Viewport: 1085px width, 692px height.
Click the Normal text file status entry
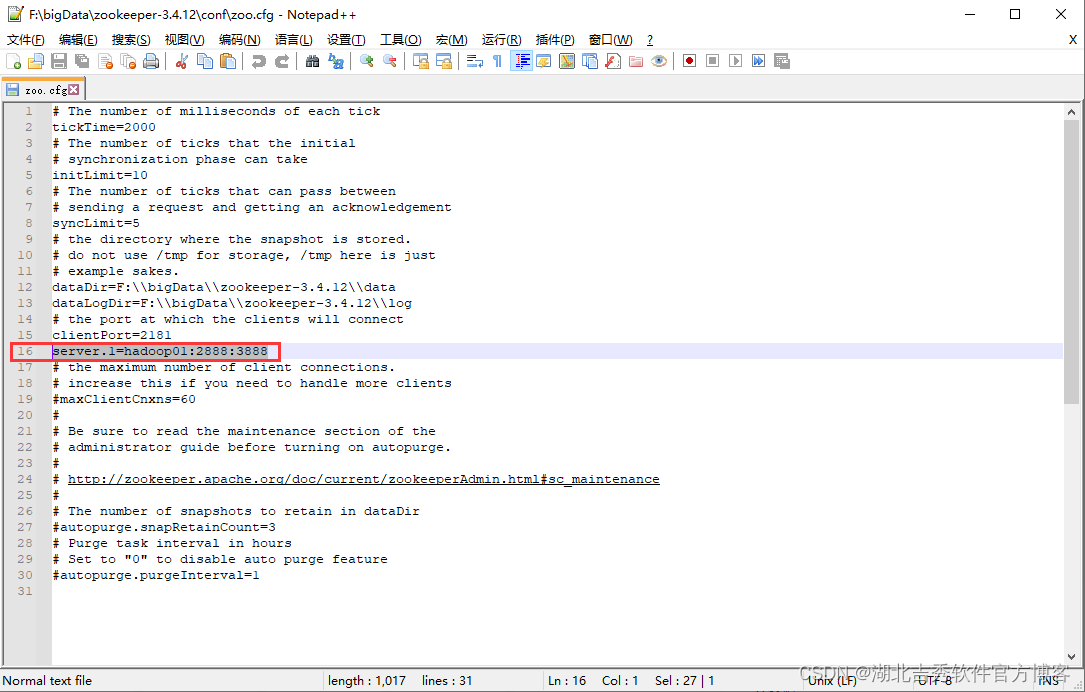(47, 680)
